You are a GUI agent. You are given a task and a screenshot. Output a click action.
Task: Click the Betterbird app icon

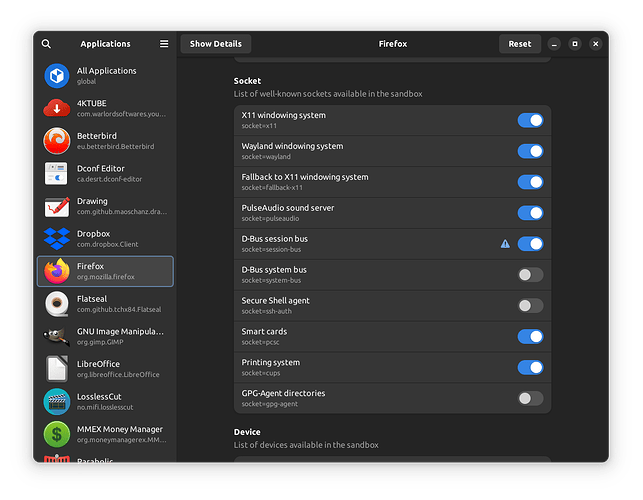point(57,141)
